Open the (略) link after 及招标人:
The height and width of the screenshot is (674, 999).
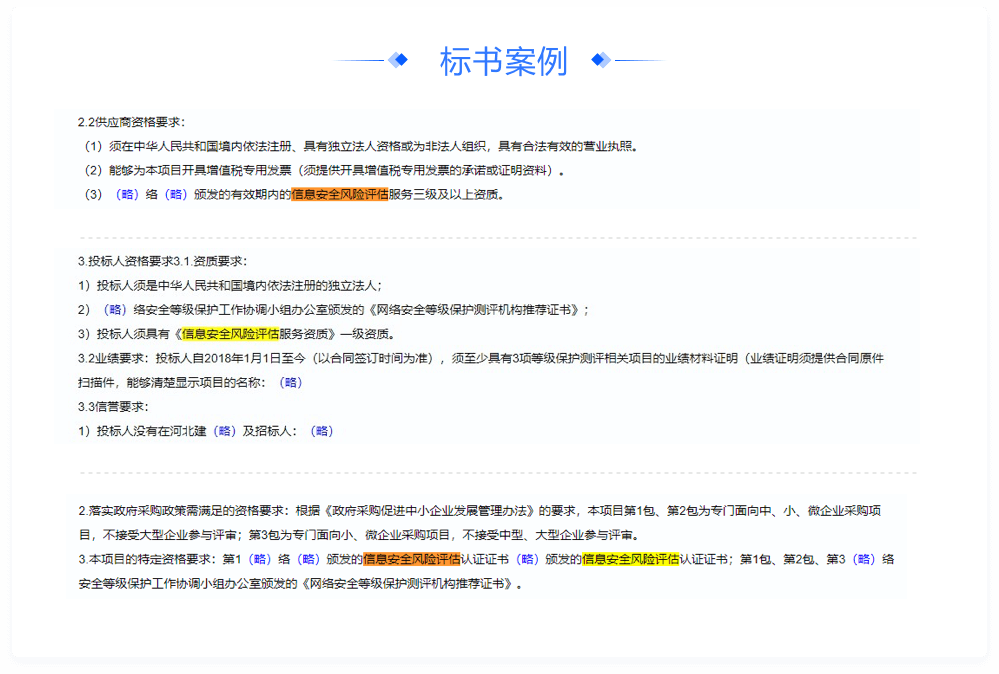coord(322,431)
